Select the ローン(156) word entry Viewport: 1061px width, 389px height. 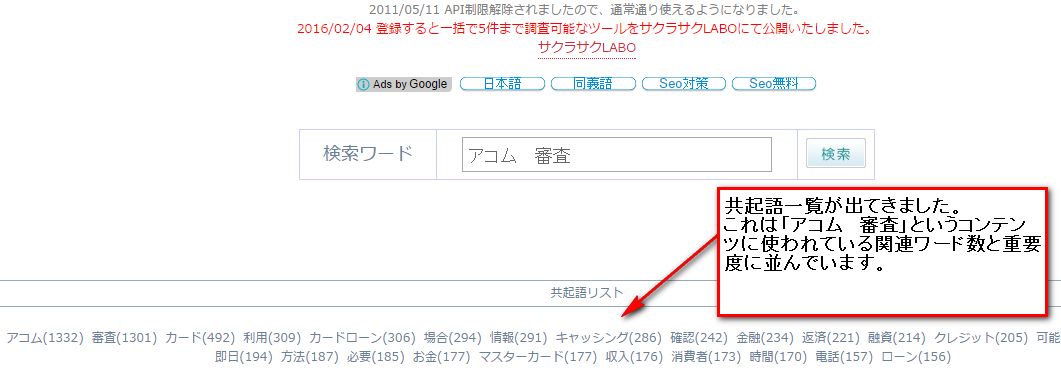coord(916,357)
